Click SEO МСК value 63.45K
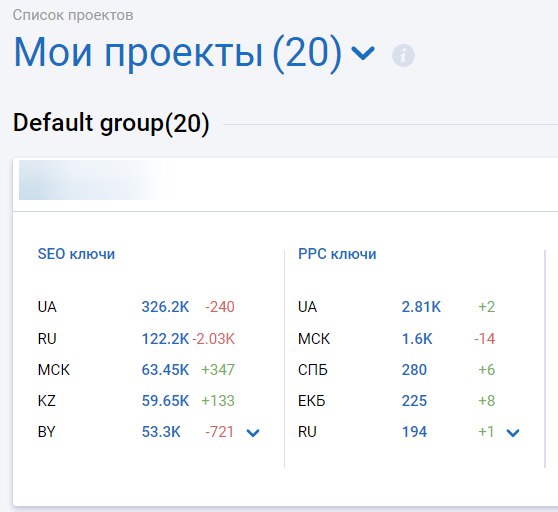558x512 pixels. pyautogui.click(x=165, y=370)
